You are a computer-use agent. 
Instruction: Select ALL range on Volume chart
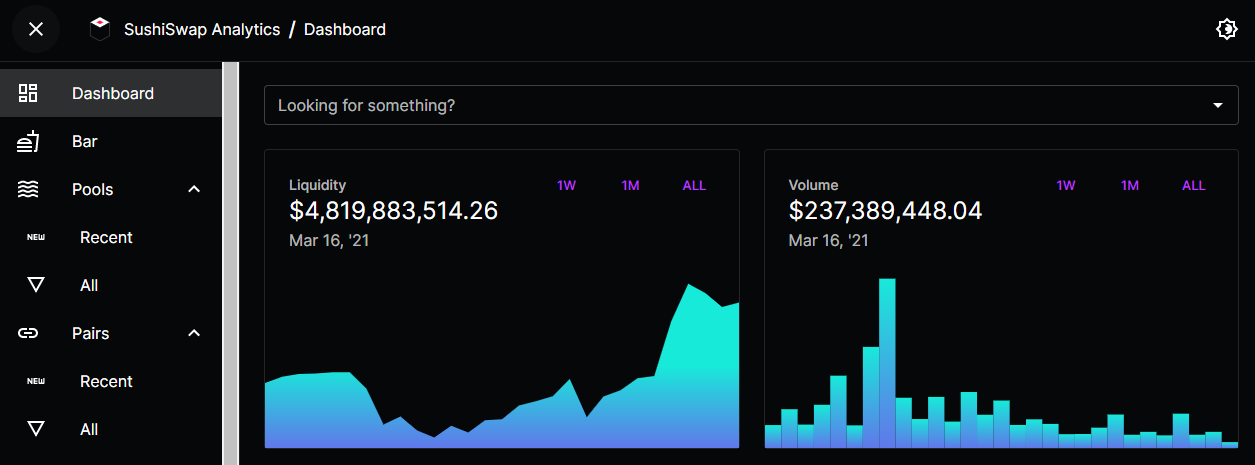pos(1194,185)
